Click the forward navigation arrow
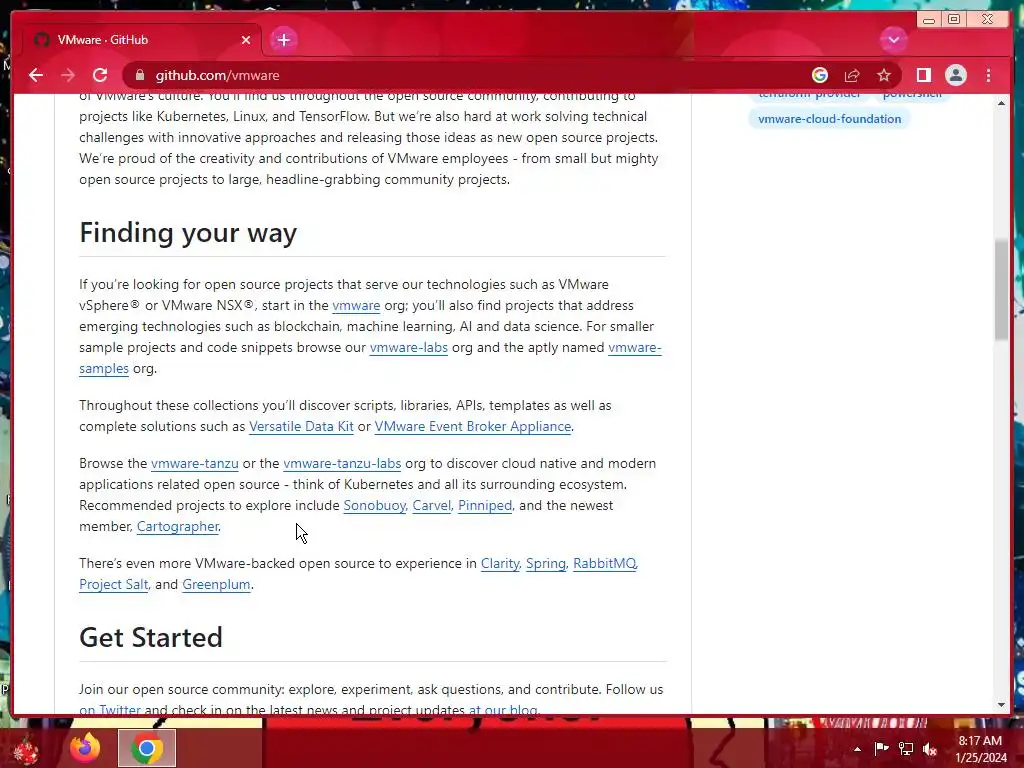This screenshot has width=1024, height=768. (68, 75)
